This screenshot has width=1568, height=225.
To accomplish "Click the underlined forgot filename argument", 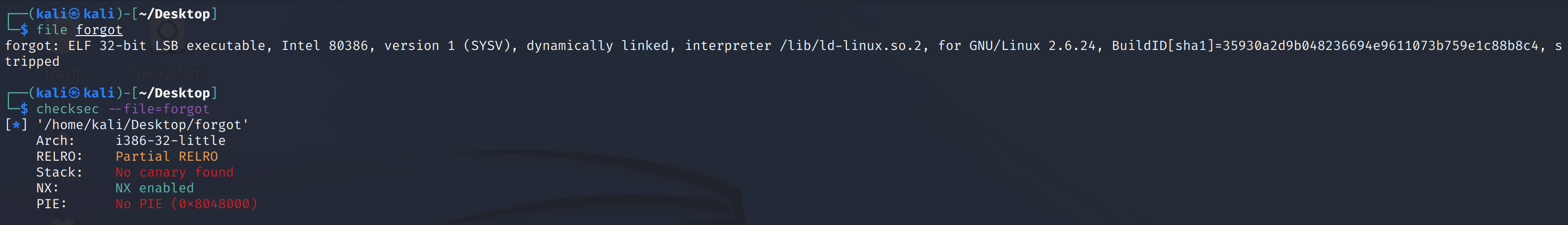I will click(99, 30).
